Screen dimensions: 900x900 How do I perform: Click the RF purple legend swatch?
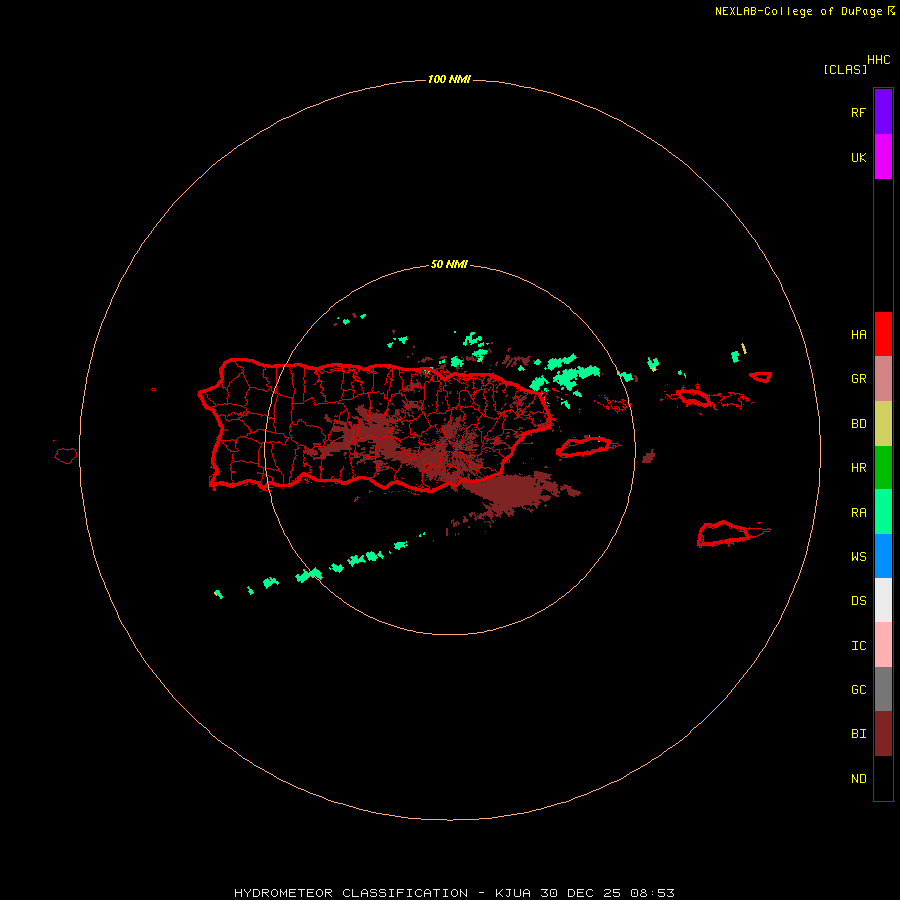(x=883, y=112)
